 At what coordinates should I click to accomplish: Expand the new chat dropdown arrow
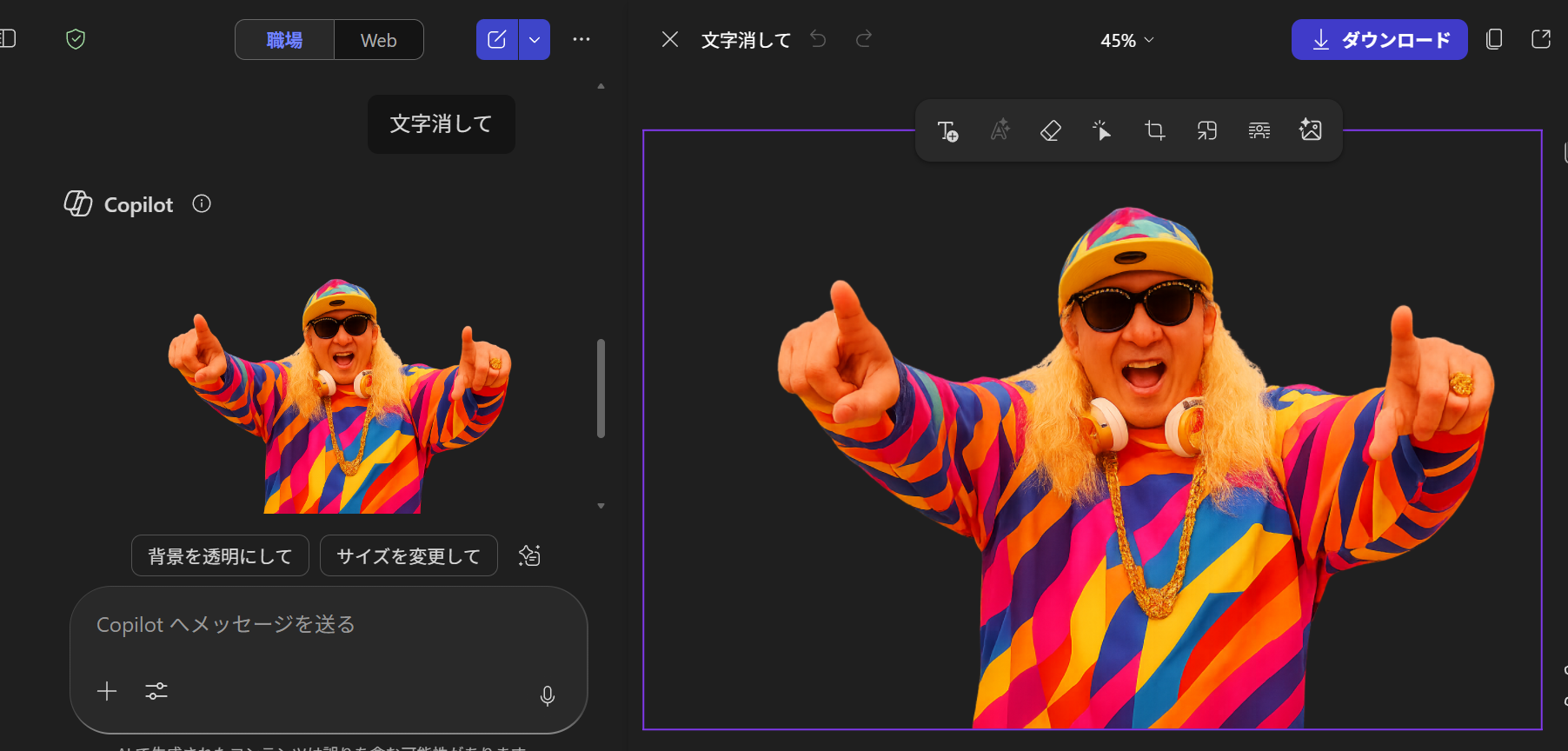[535, 40]
